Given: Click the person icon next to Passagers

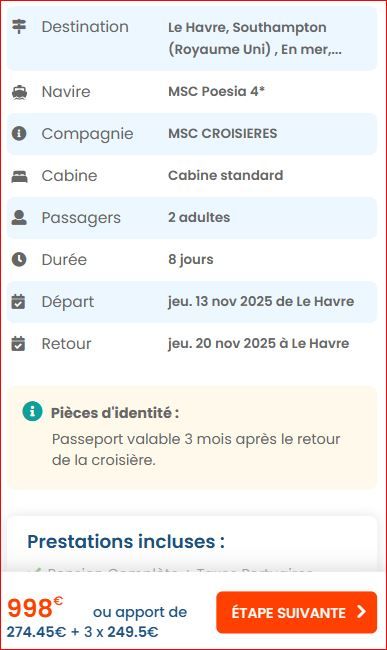Looking at the screenshot, I should (19, 218).
